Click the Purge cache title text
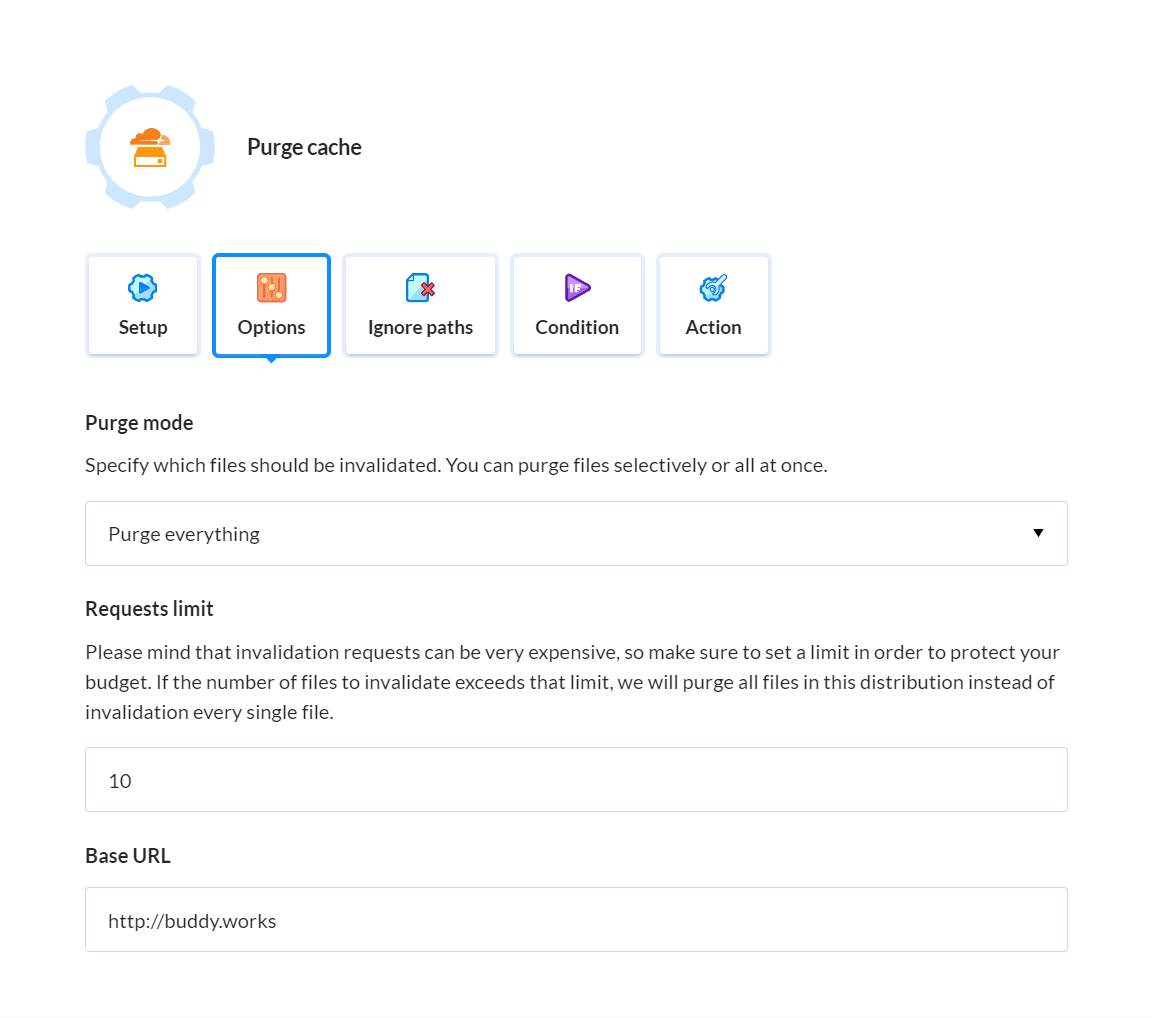This screenshot has height=1018, width=1152. point(304,147)
